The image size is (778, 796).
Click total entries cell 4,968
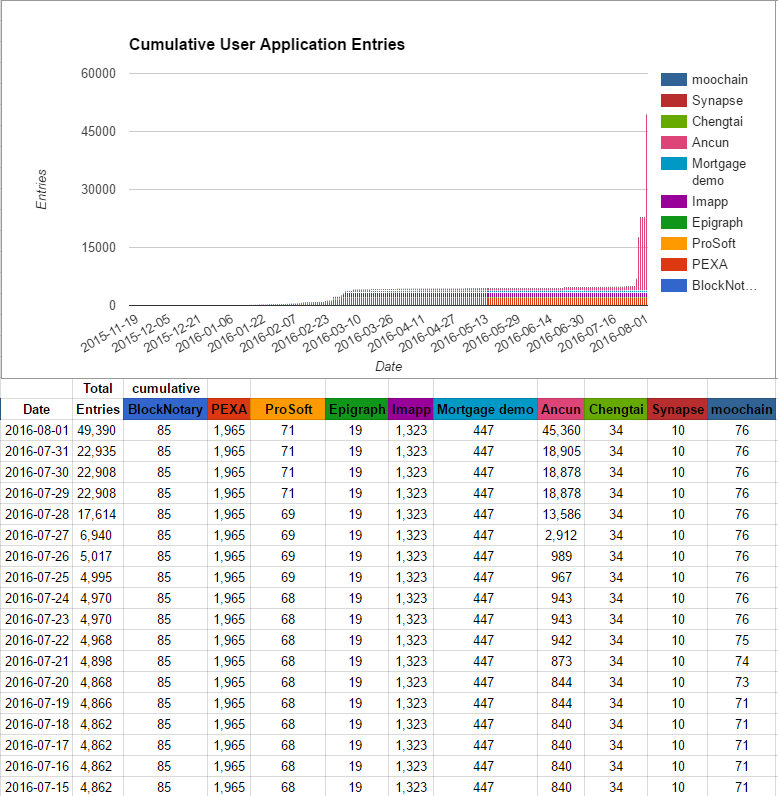98,640
